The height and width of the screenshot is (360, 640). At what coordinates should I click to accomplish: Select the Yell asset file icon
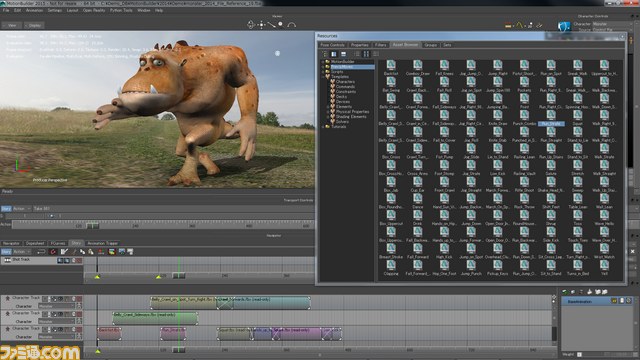pyautogui.click(x=604, y=264)
